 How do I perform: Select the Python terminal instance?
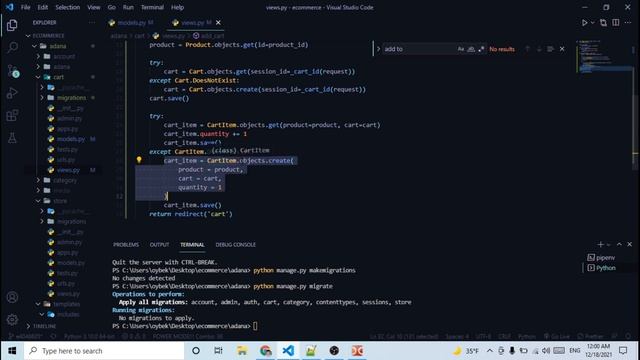601,268
